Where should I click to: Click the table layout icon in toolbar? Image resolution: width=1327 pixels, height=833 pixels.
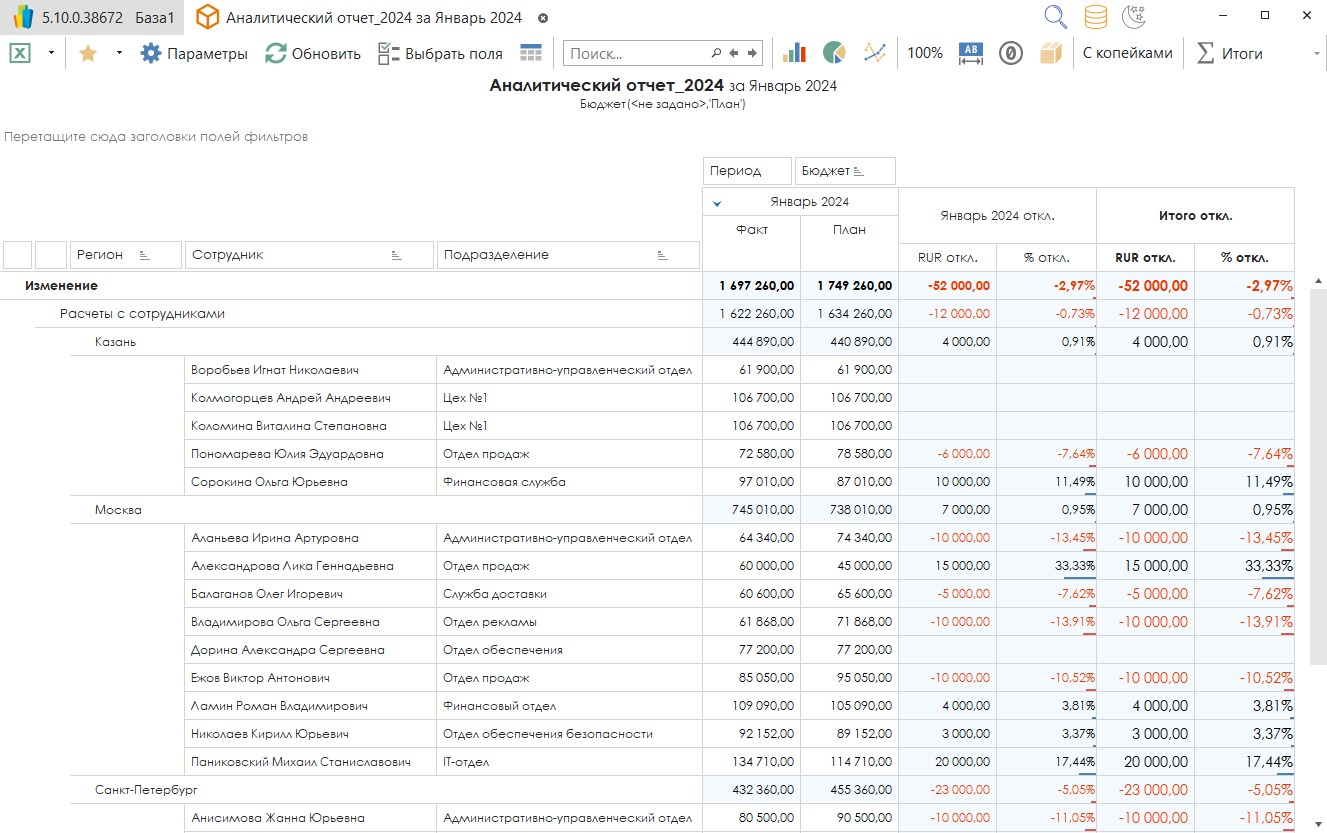(531, 54)
